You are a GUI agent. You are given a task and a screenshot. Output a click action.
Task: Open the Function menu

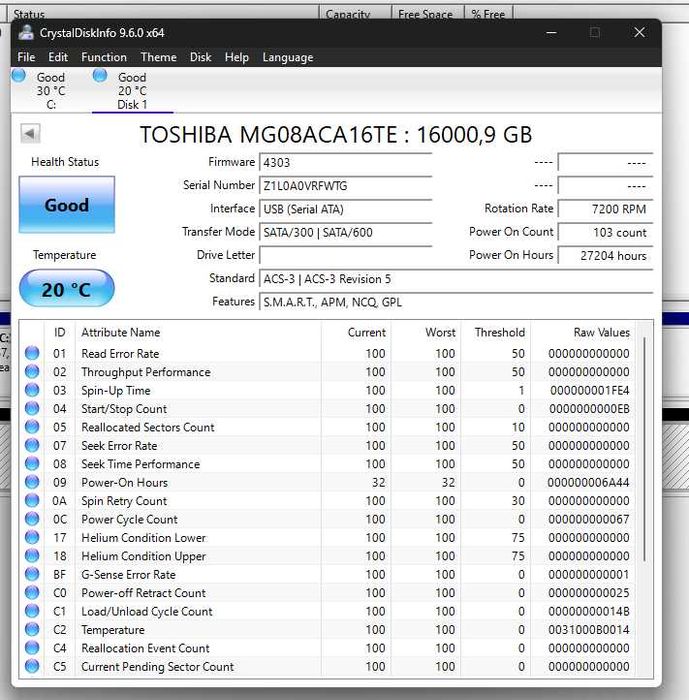point(104,57)
